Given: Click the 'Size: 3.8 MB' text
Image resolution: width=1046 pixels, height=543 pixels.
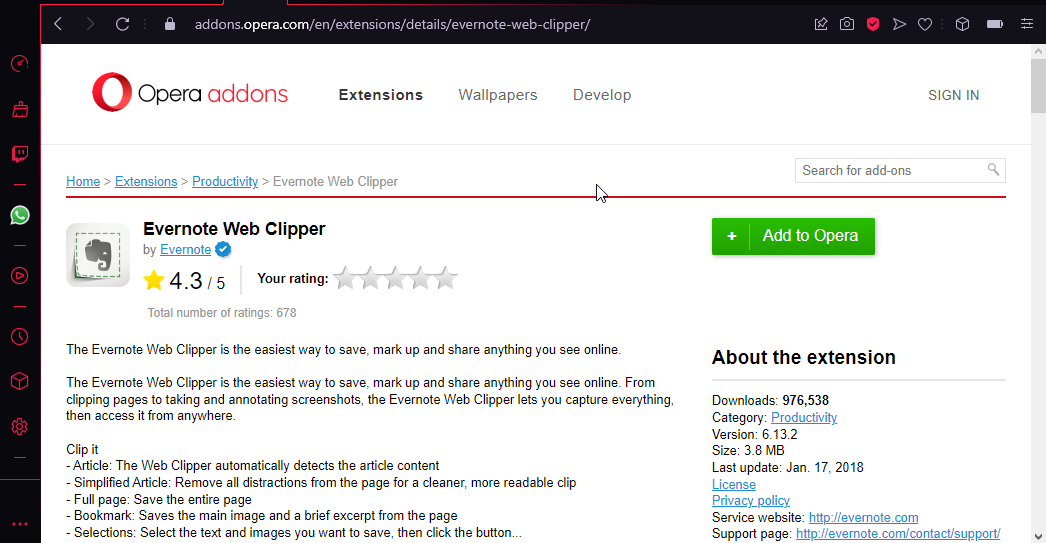Looking at the screenshot, I should click(x=748, y=450).
